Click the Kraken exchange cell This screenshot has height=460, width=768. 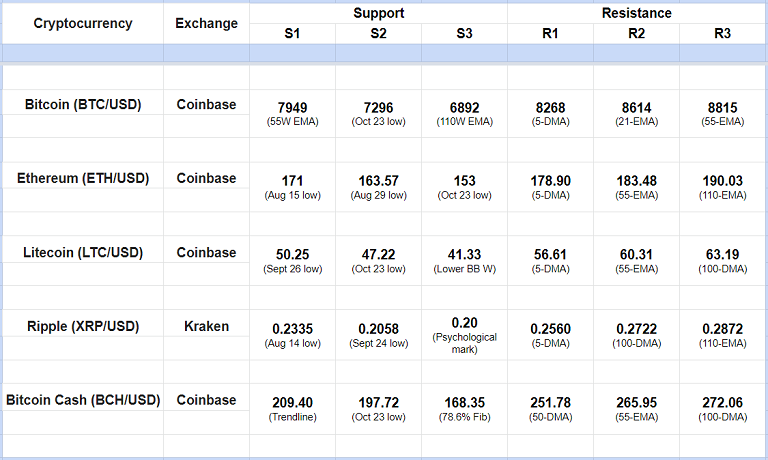pos(207,326)
